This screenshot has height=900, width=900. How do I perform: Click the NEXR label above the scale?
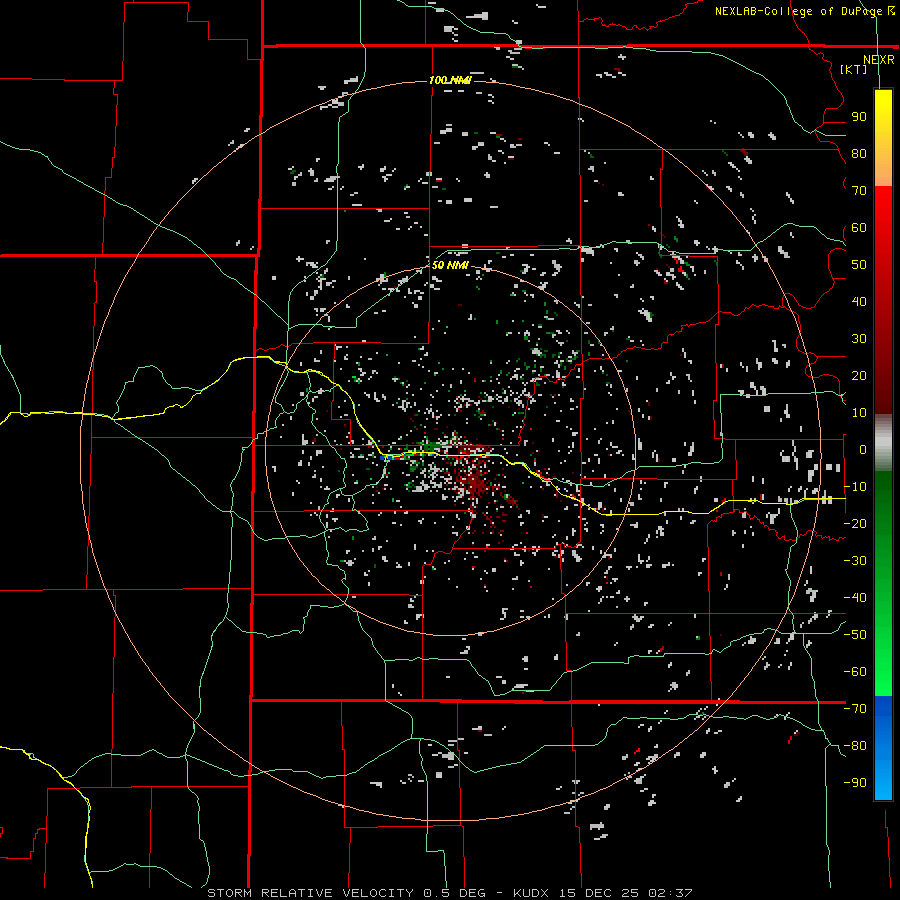click(x=878, y=60)
